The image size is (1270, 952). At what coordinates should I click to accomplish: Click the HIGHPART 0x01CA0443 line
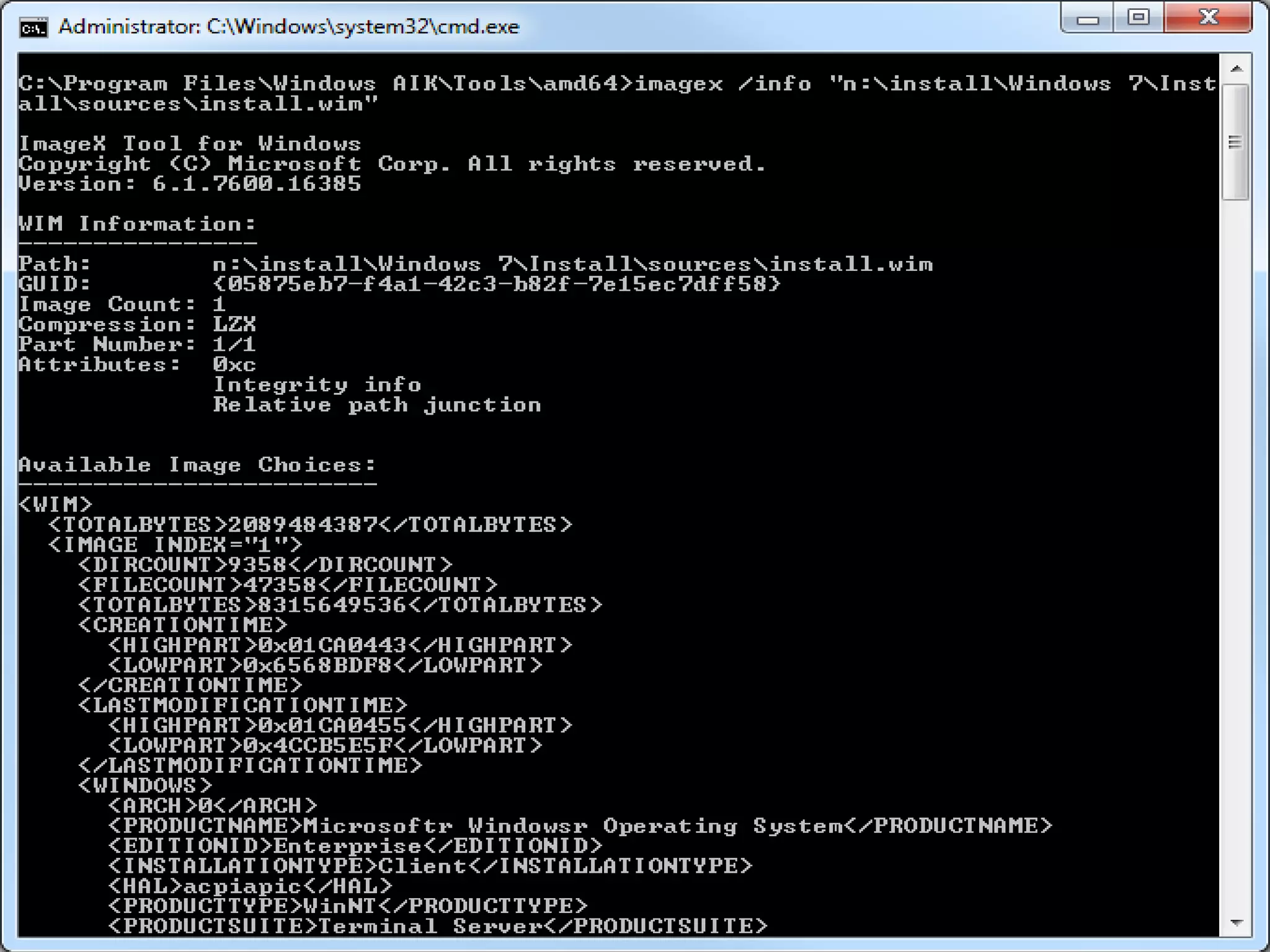pos(340,645)
